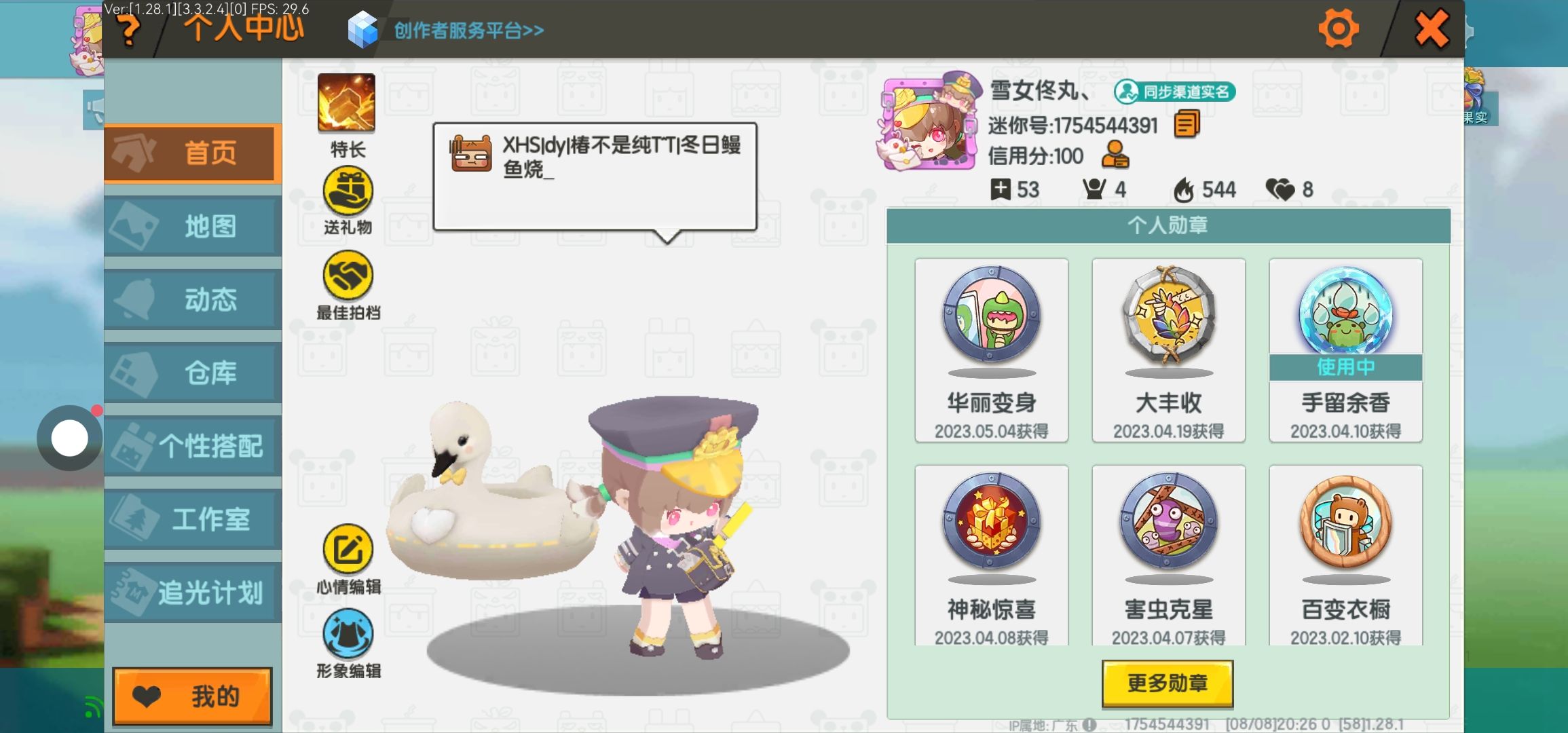Switch to the 地图 tab

point(193,227)
